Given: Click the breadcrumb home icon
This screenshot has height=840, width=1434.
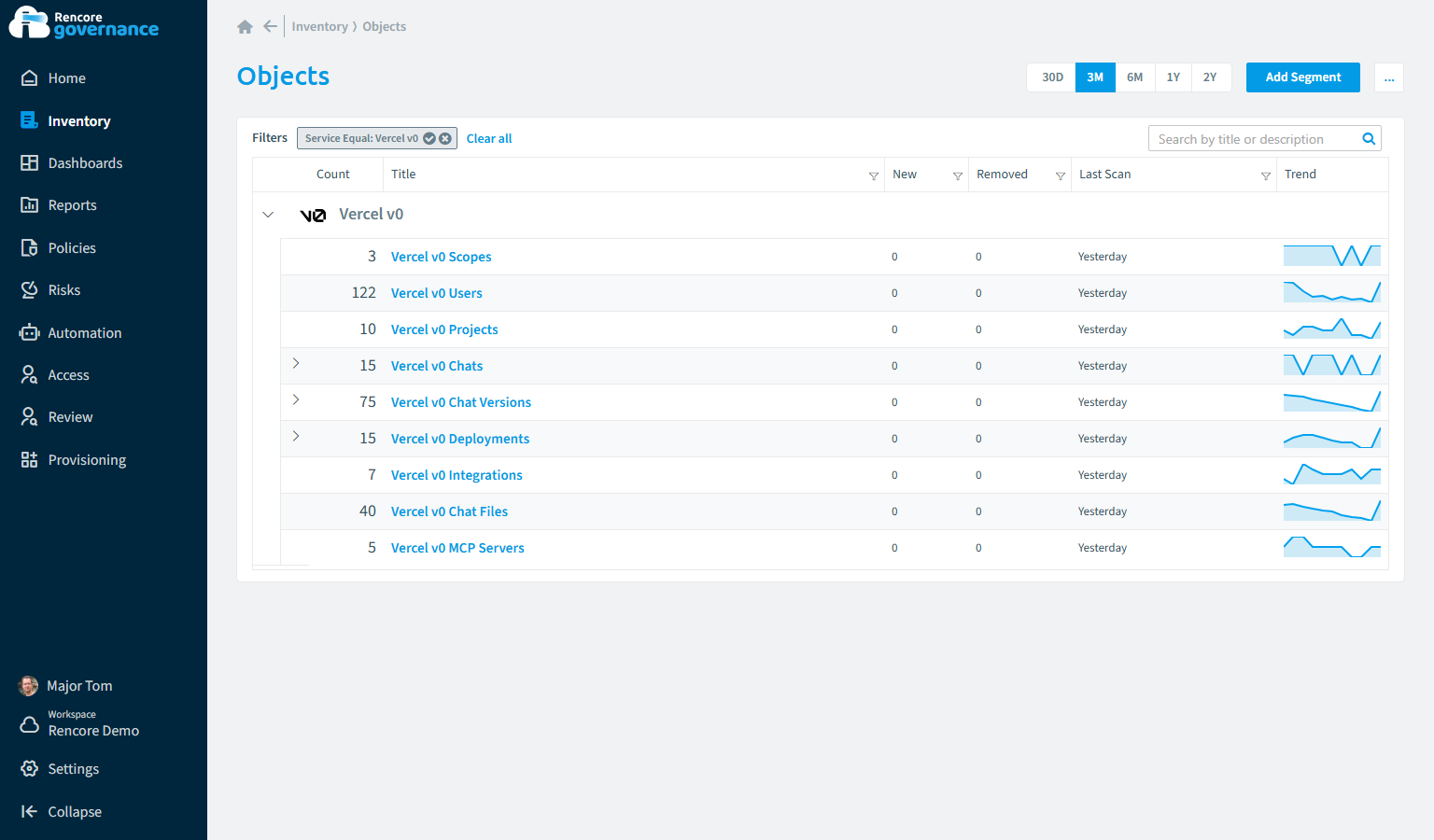Looking at the screenshot, I should (x=245, y=27).
